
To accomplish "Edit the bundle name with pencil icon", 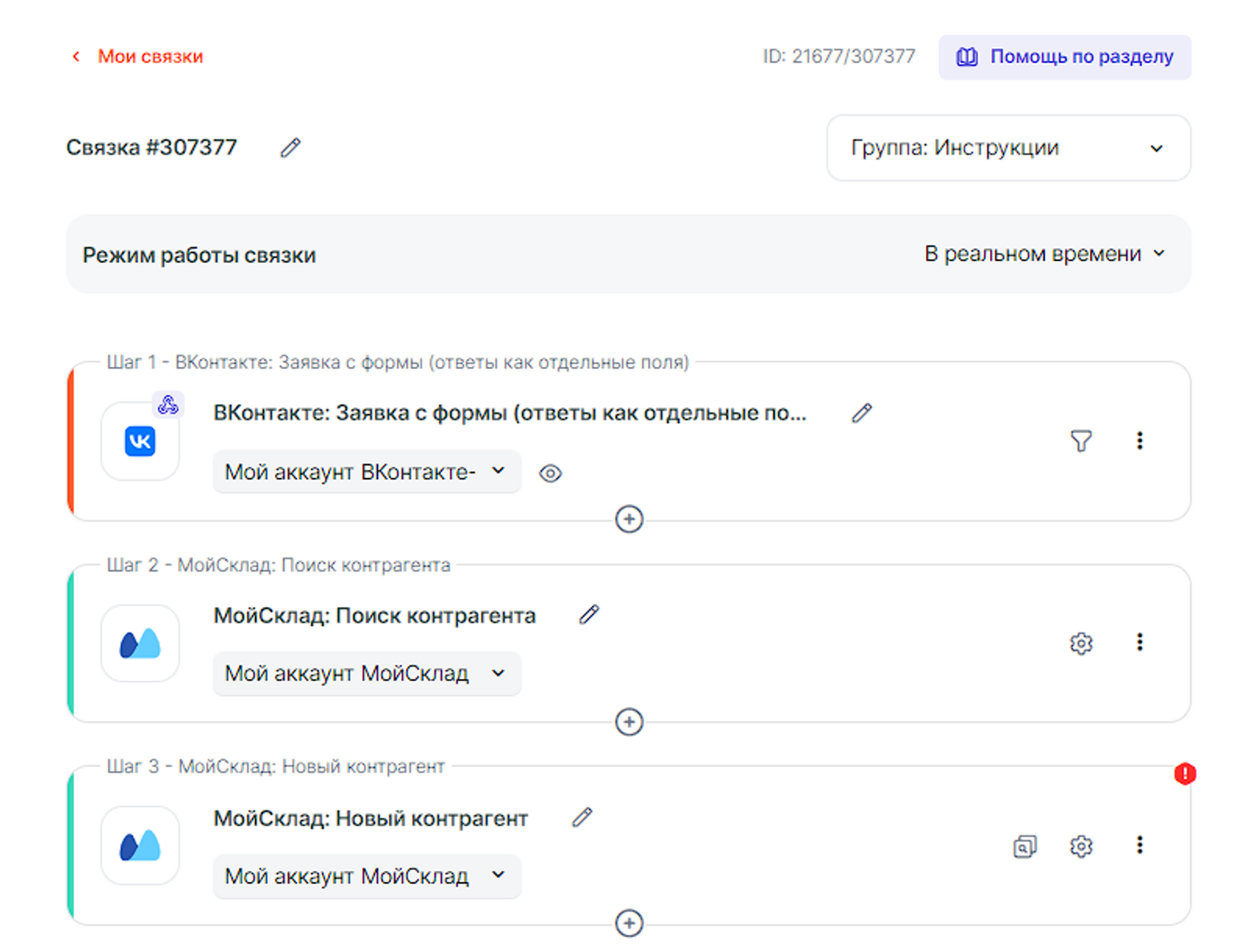I will tap(290, 148).
